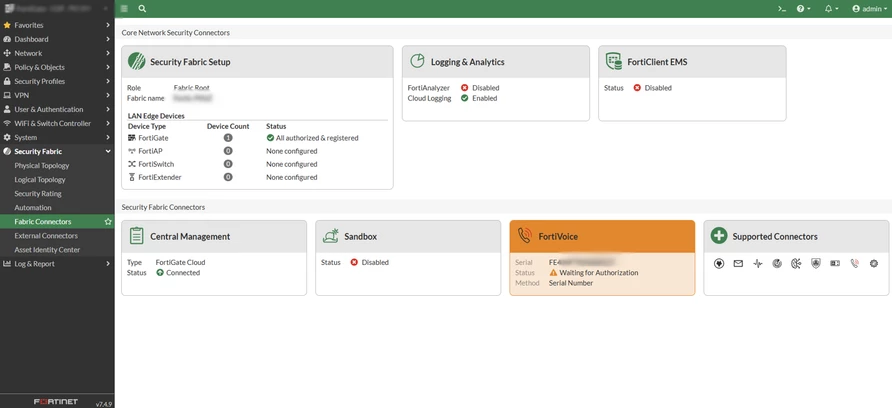
Task: Expand the System sidebar menu
Action: pyautogui.click(x=57, y=137)
